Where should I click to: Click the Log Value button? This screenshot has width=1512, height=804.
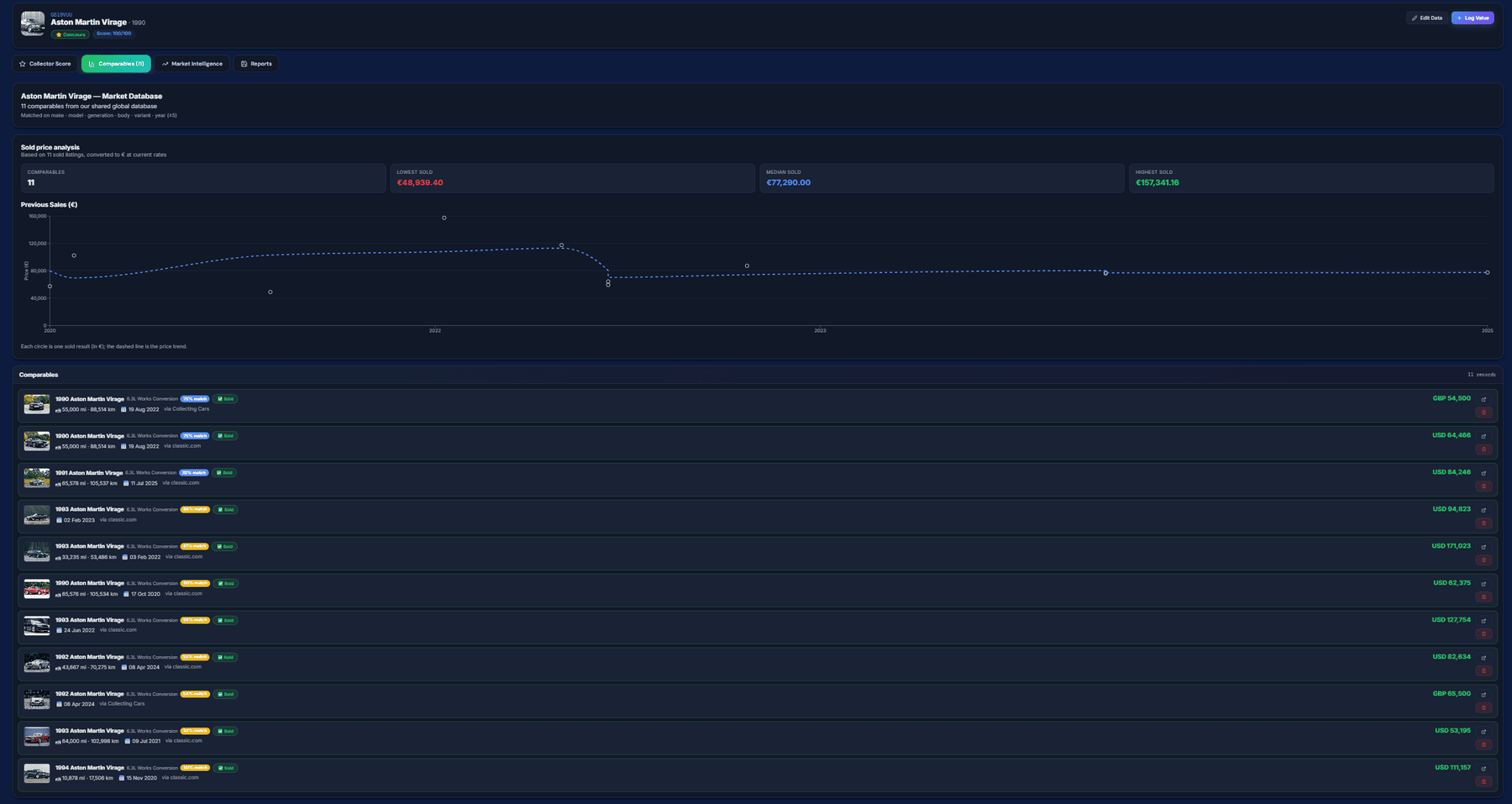(1473, 18)
